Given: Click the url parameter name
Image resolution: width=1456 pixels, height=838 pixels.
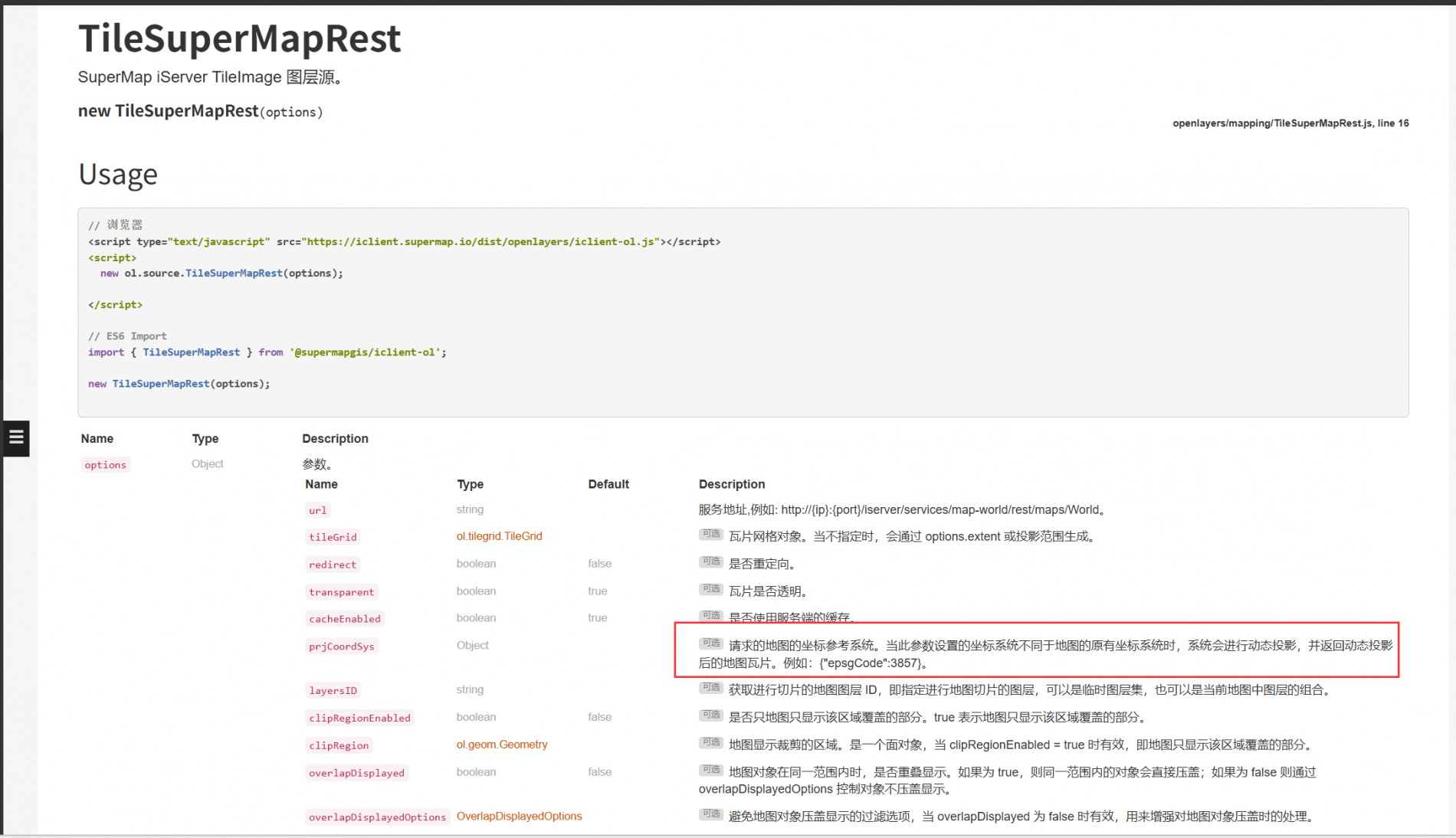Looking at the screenshot, I should [x=317, y=510].
